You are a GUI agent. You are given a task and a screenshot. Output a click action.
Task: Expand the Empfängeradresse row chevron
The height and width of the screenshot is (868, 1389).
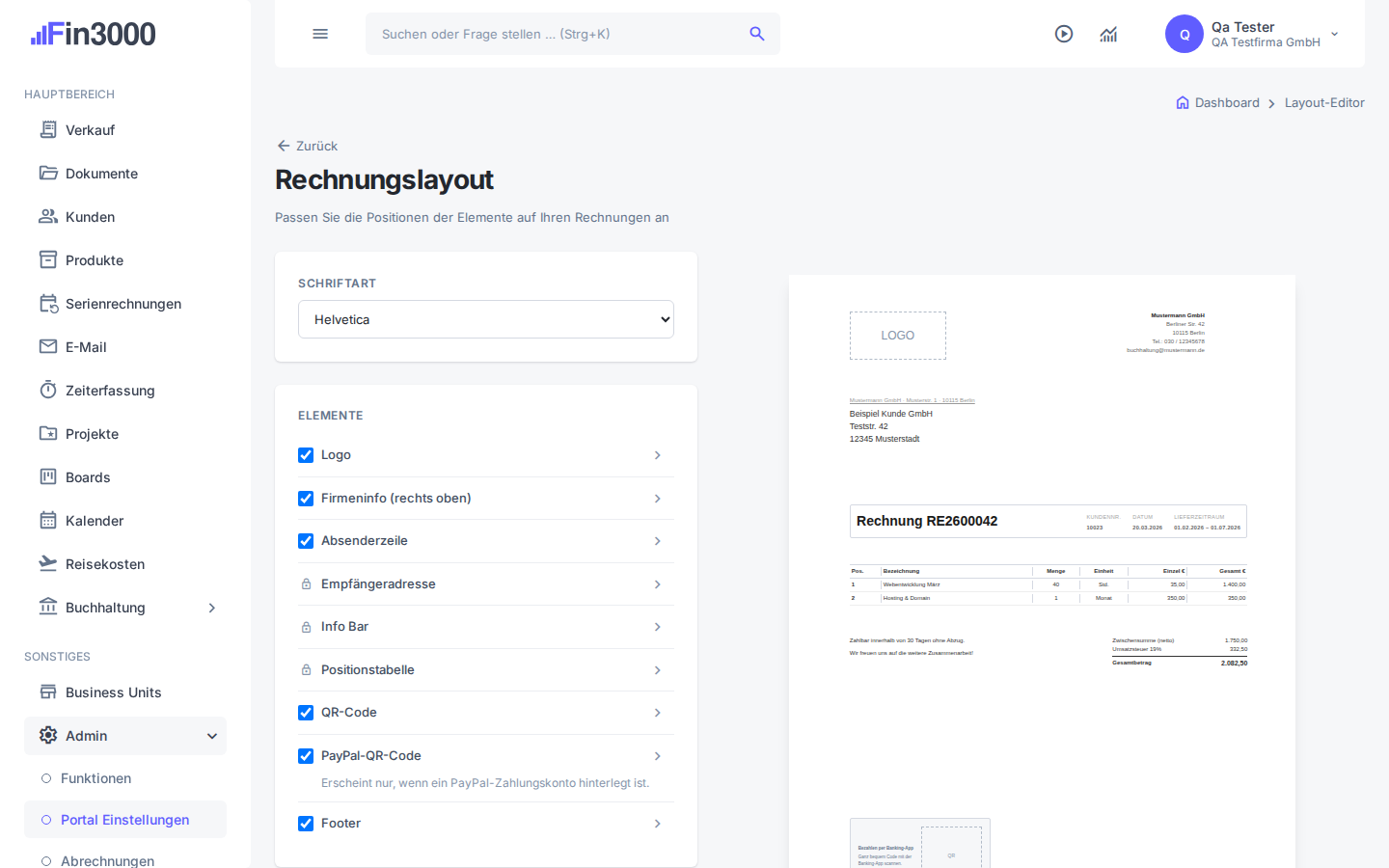tap(658, 584)
